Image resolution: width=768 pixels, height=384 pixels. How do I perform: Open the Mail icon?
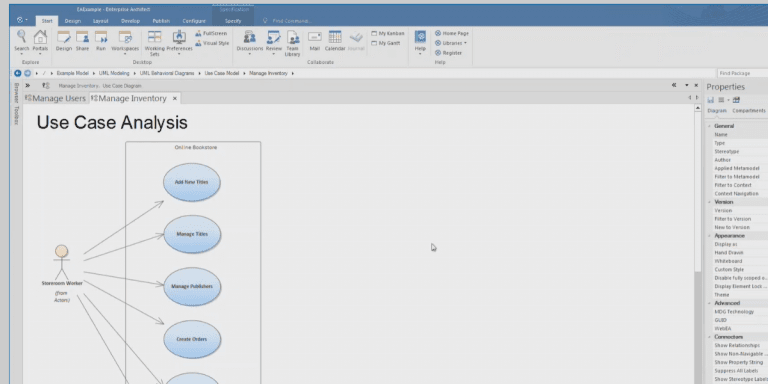coord(314,41)
